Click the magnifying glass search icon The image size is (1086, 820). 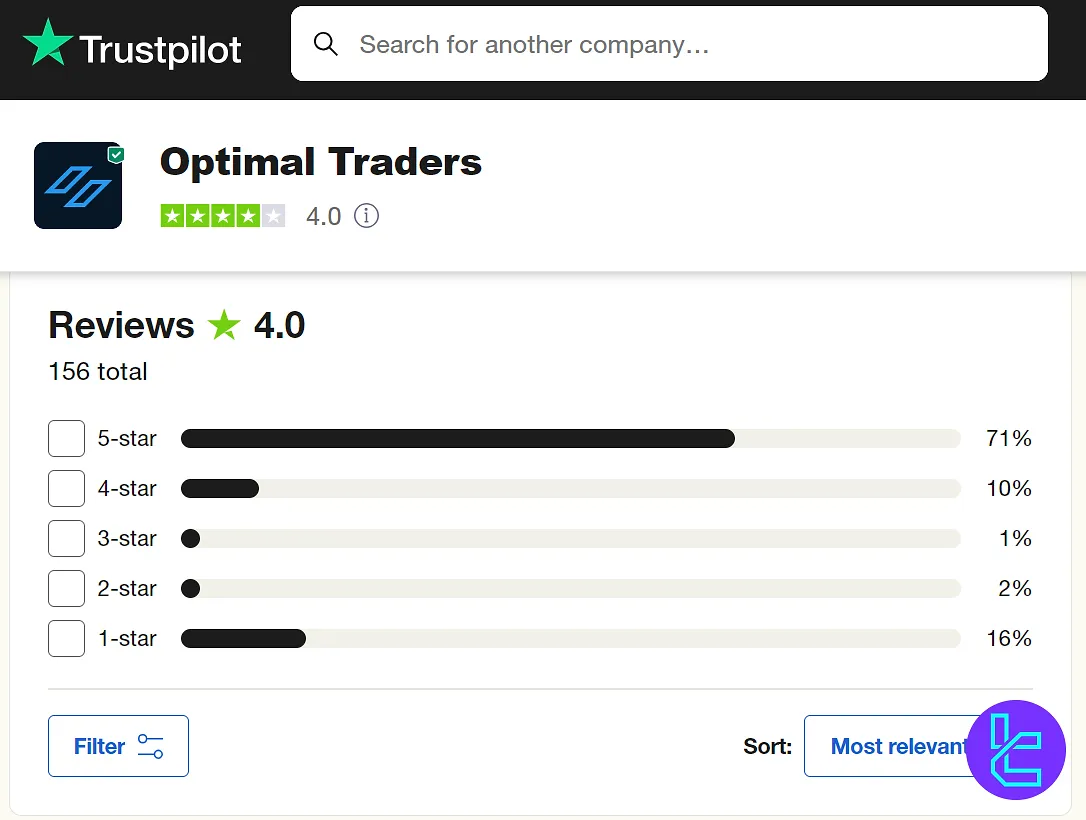click(x=325, y=44)
